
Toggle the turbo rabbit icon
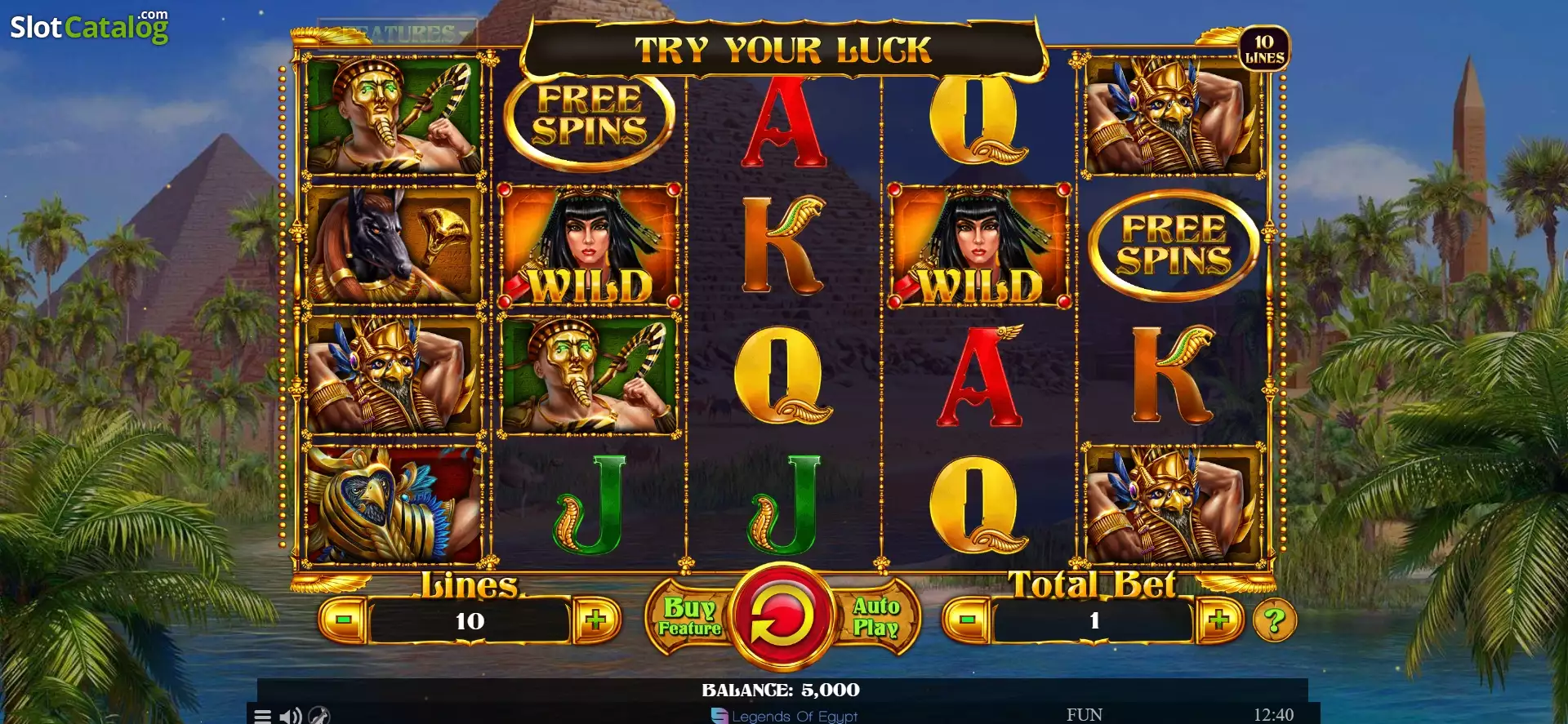pyautogui.click(x=319, y=715)
